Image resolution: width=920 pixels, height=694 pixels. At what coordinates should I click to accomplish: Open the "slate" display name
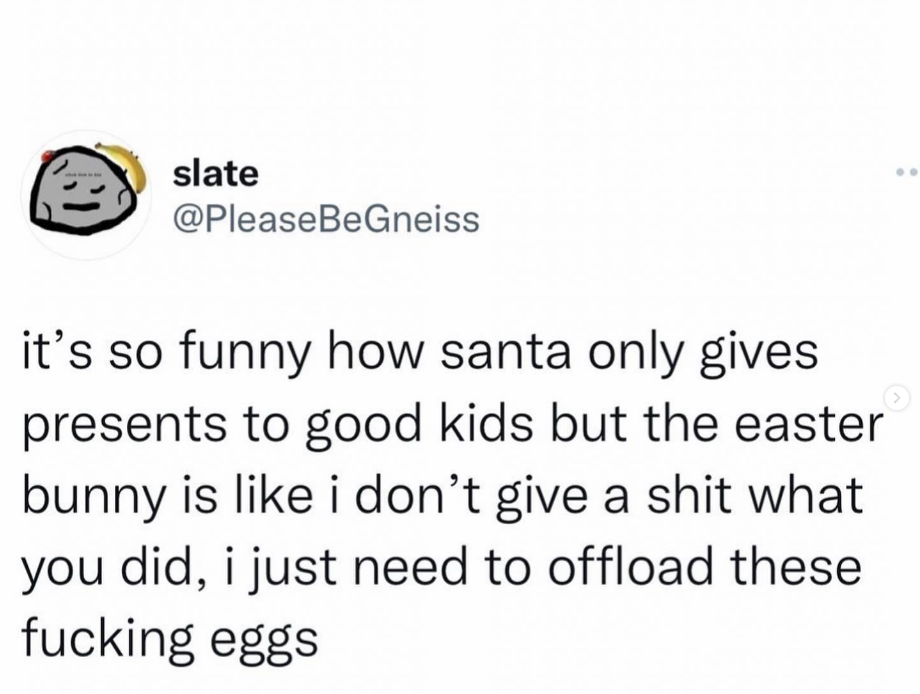click(x=215, y=173)
